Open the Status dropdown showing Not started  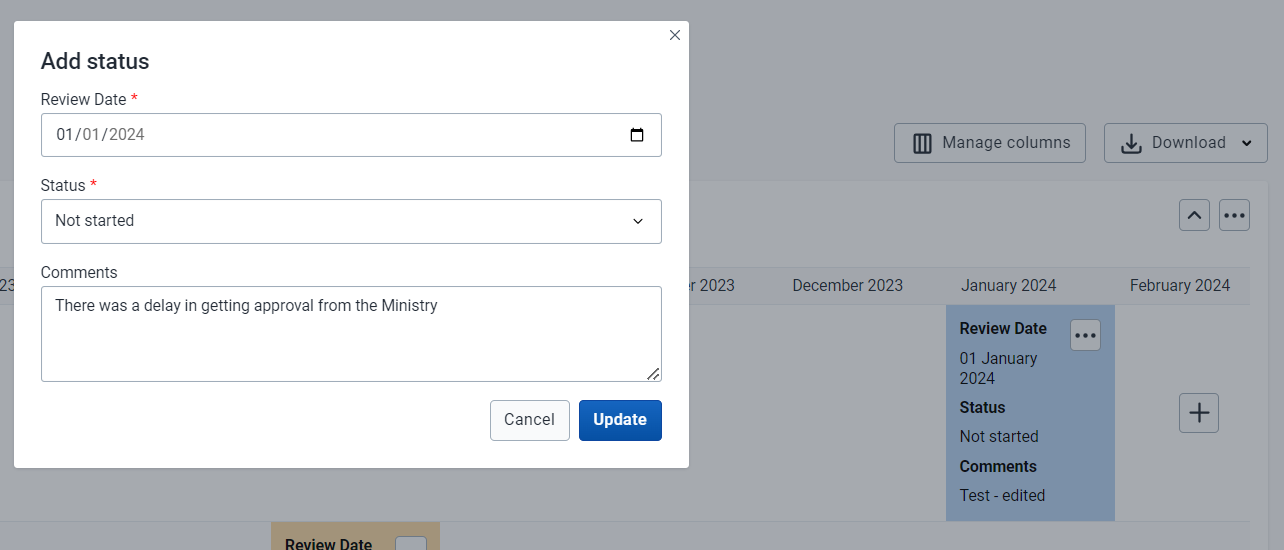pyautogui.click(x=351, y=221)
